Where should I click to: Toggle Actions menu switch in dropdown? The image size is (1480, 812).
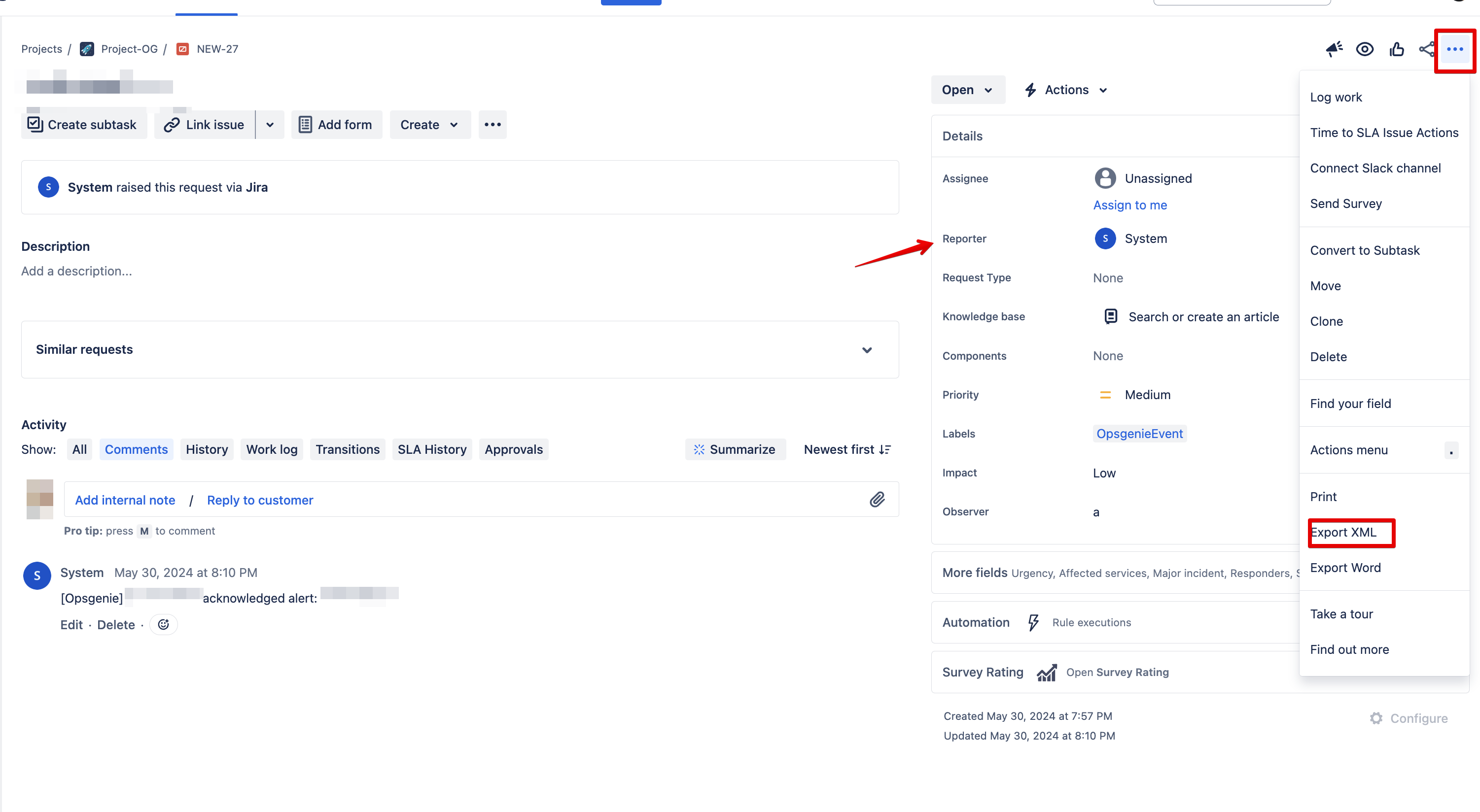coord(1451,450)
